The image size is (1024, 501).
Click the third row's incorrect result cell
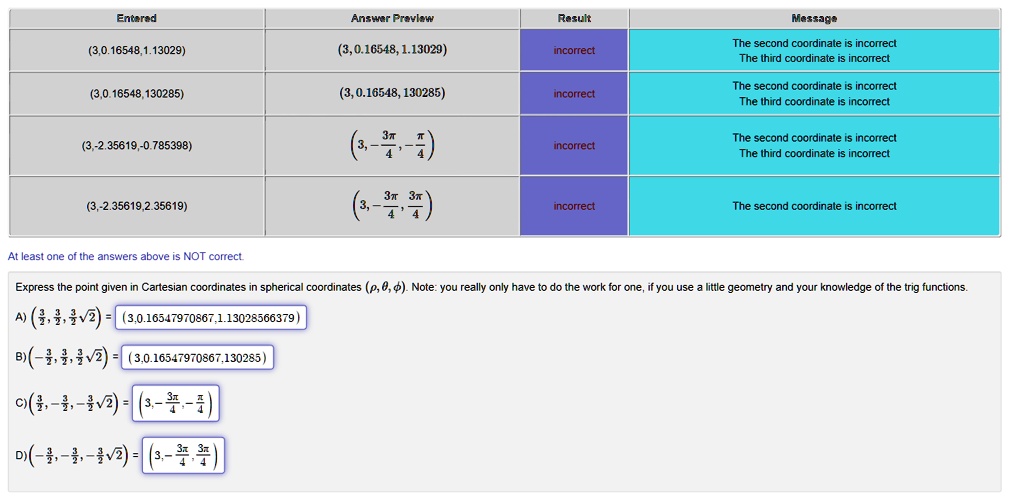pos(574,146)
